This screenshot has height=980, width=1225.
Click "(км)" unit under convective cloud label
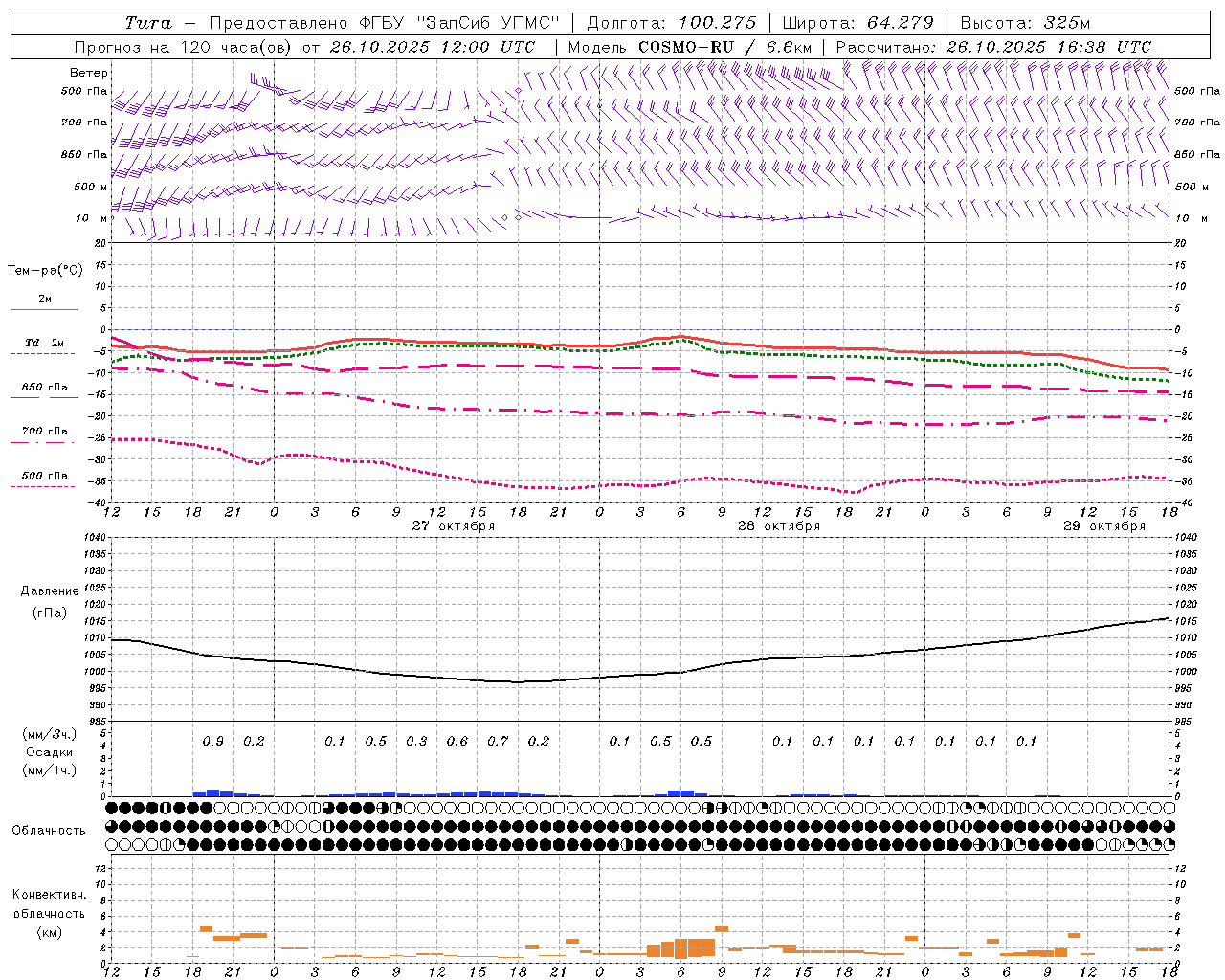pyautogui.click(x=49, y=933)
